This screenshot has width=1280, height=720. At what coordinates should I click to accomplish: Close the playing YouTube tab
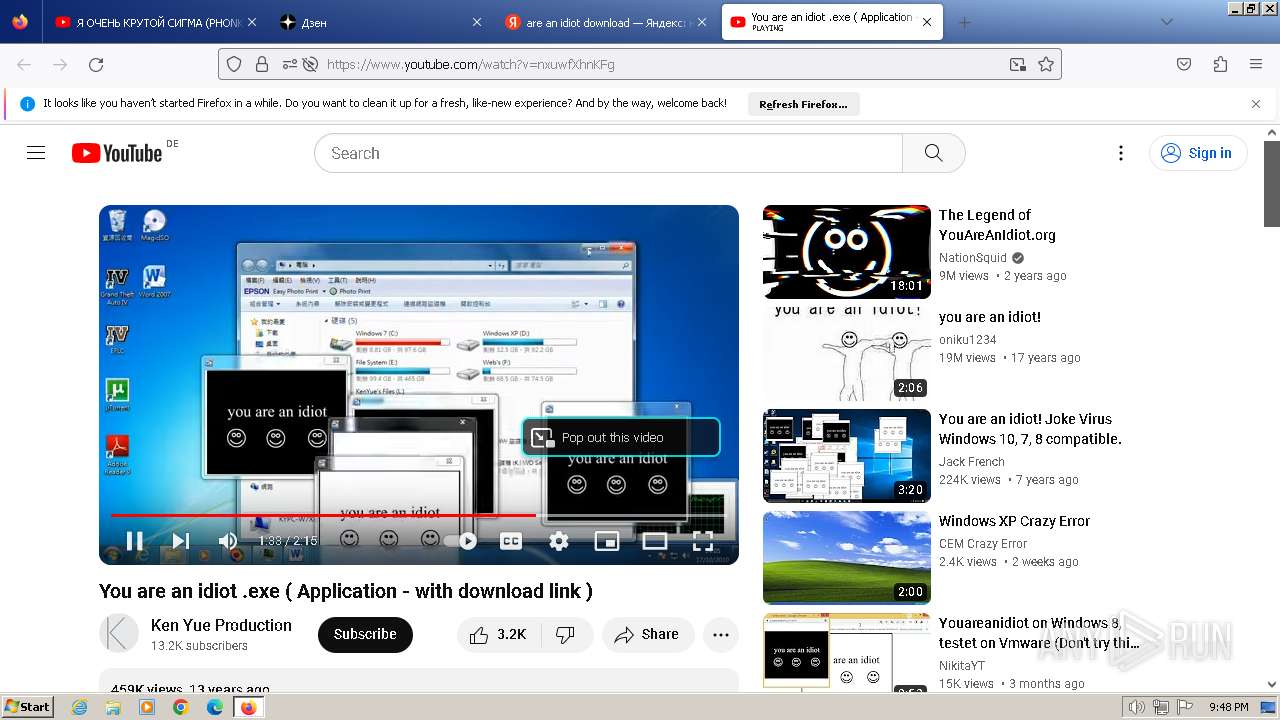pos(927,22)
